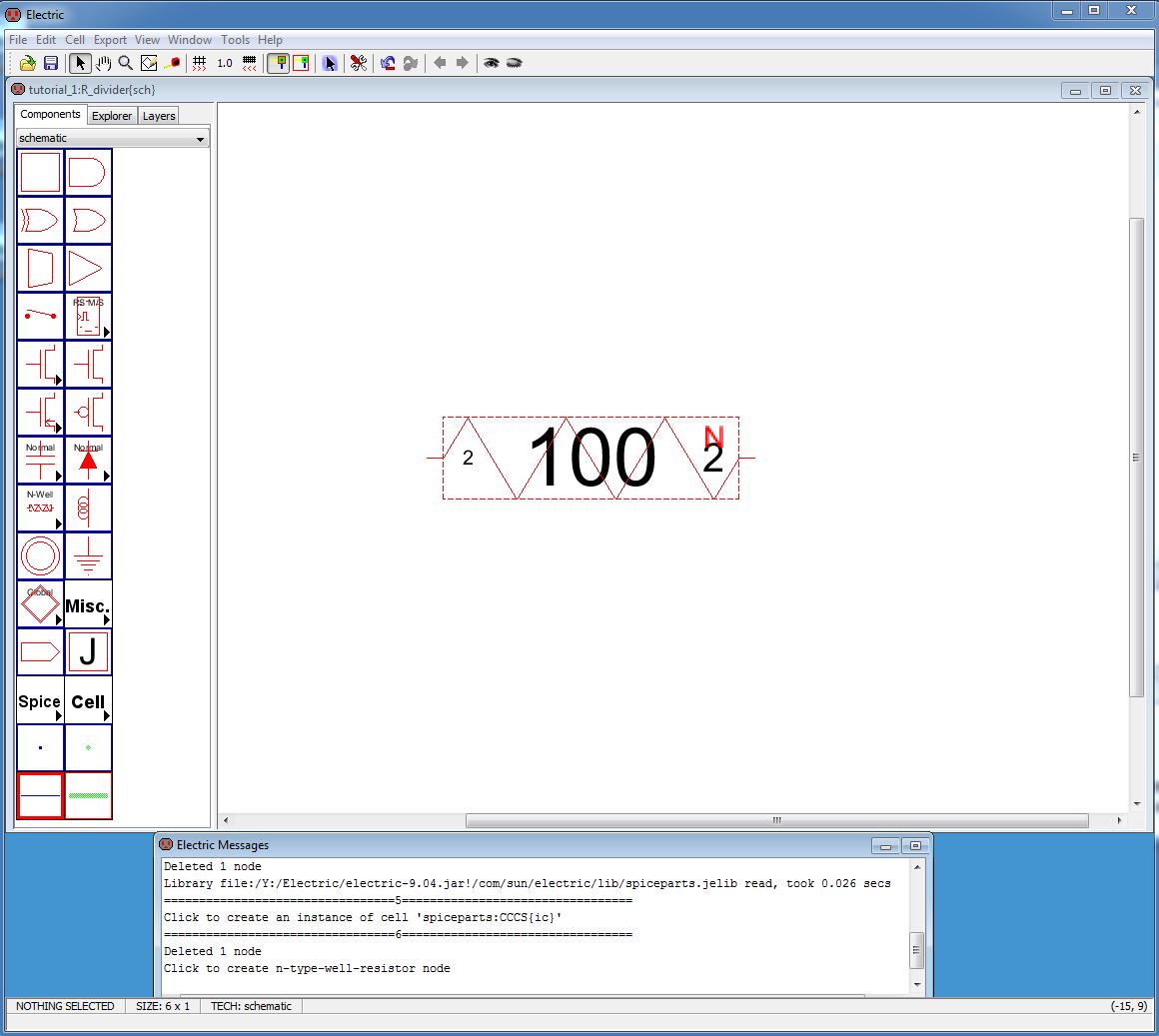
Task: Toggle Select Area mode button
Action: click(x=300, y=63)
